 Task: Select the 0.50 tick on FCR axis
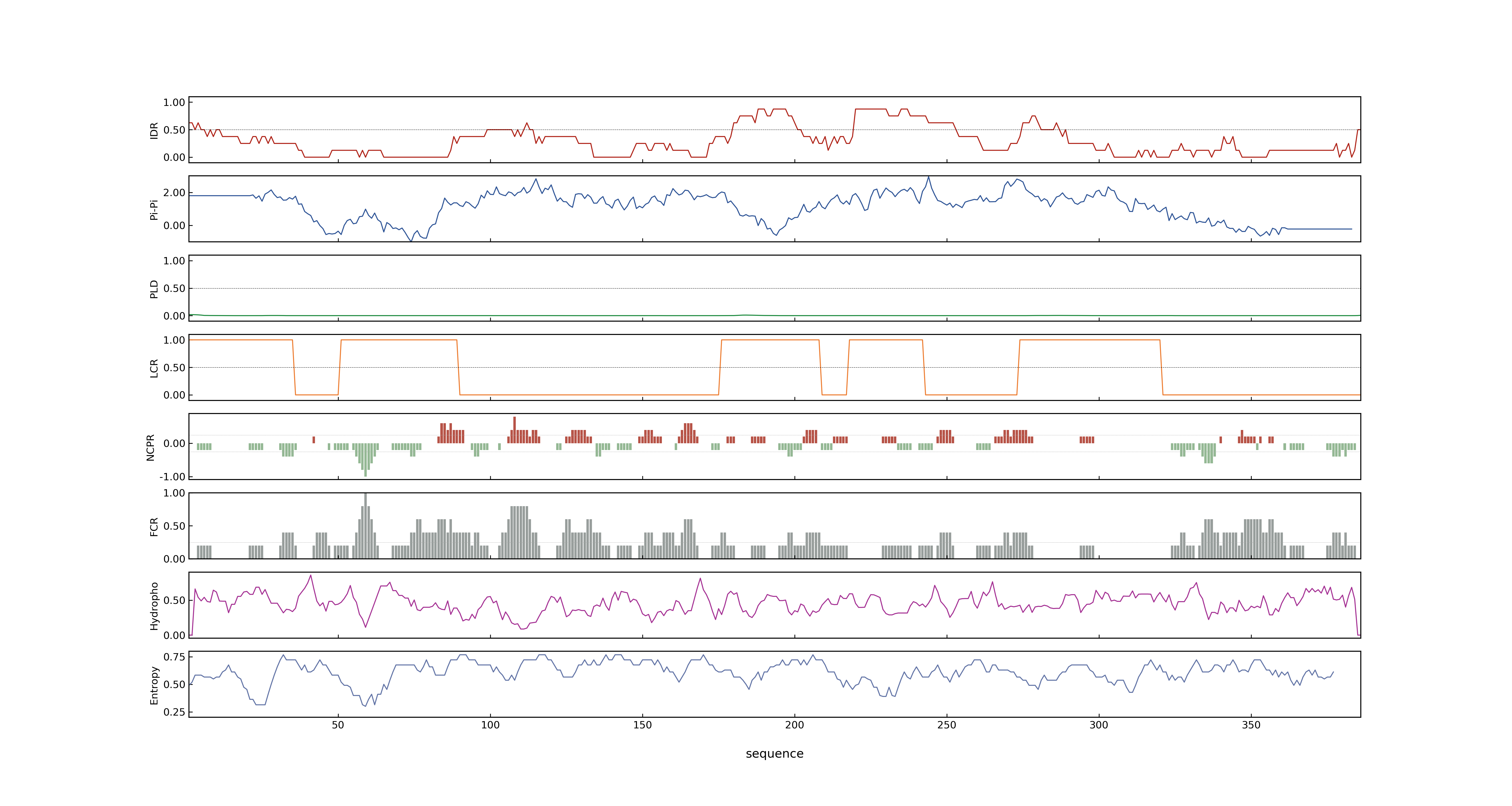174,526
